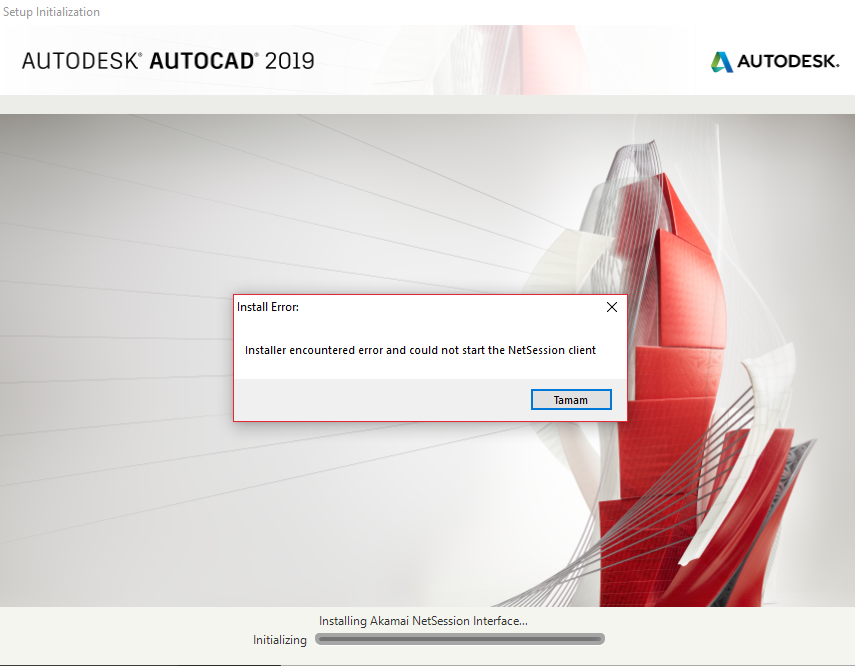The image size is (855, 666).
Task: Select the installer header banner area
Action: (x=427, y=60)
